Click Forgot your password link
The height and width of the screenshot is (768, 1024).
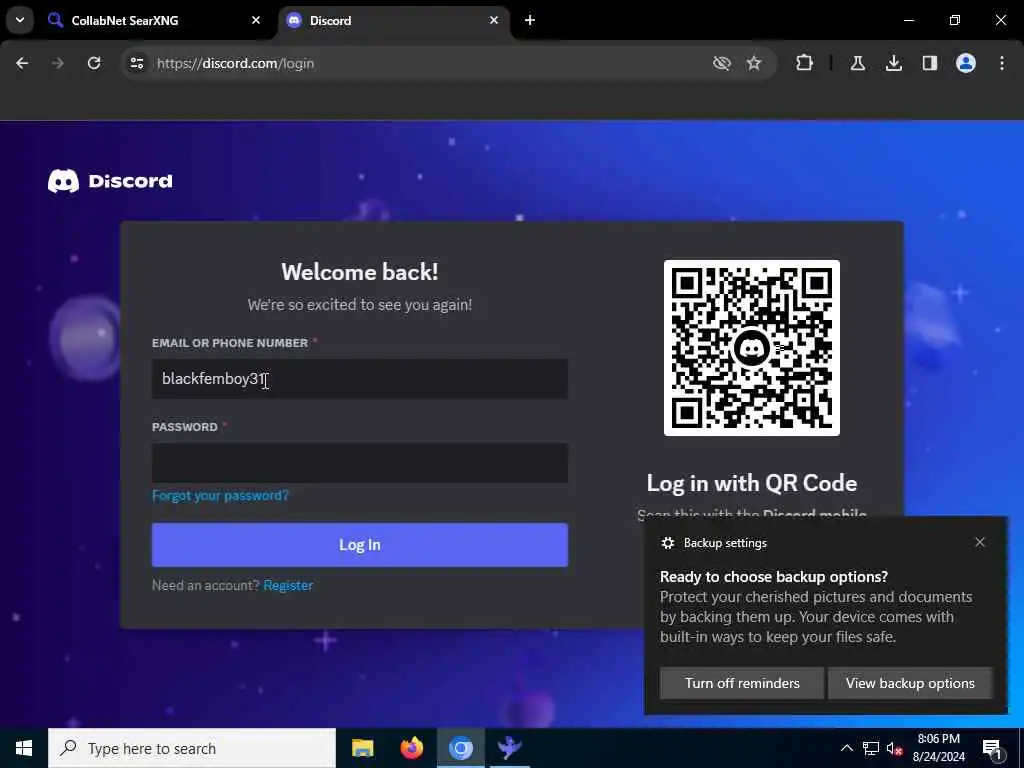(220, 496)
